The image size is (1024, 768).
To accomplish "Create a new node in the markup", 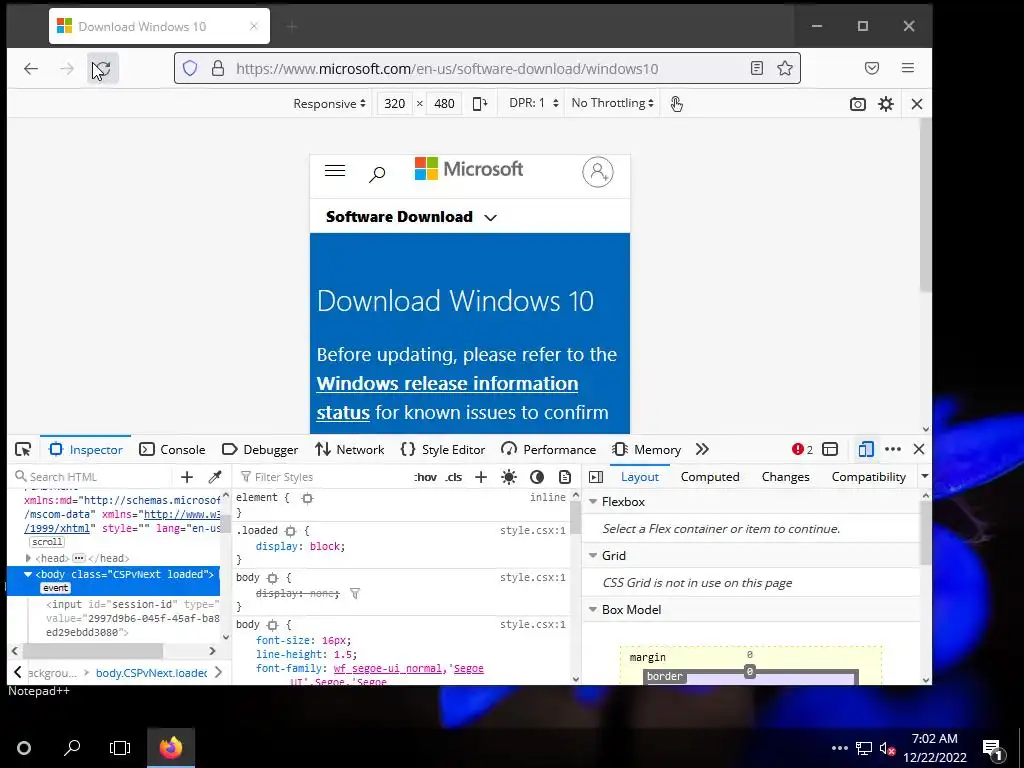I will tap(187, 477).
